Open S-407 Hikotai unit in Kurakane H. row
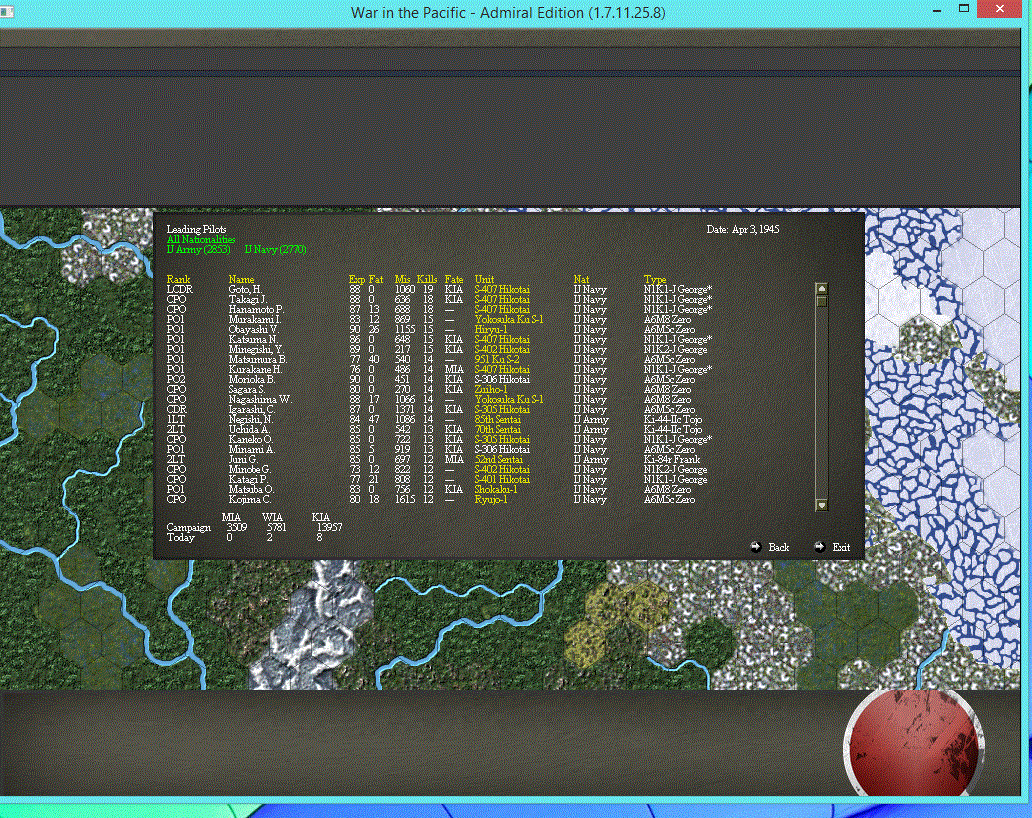 [x=502, y=369]
